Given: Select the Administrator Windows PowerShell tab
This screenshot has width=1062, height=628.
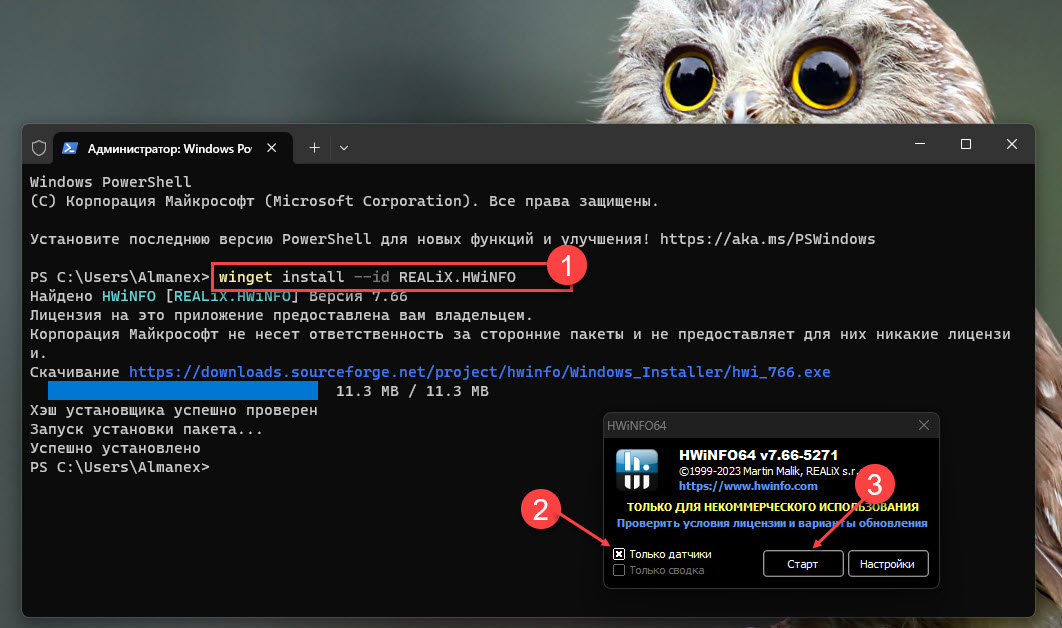Looking at the screenshot, I should pyautogui.click(x=173, y=148).
